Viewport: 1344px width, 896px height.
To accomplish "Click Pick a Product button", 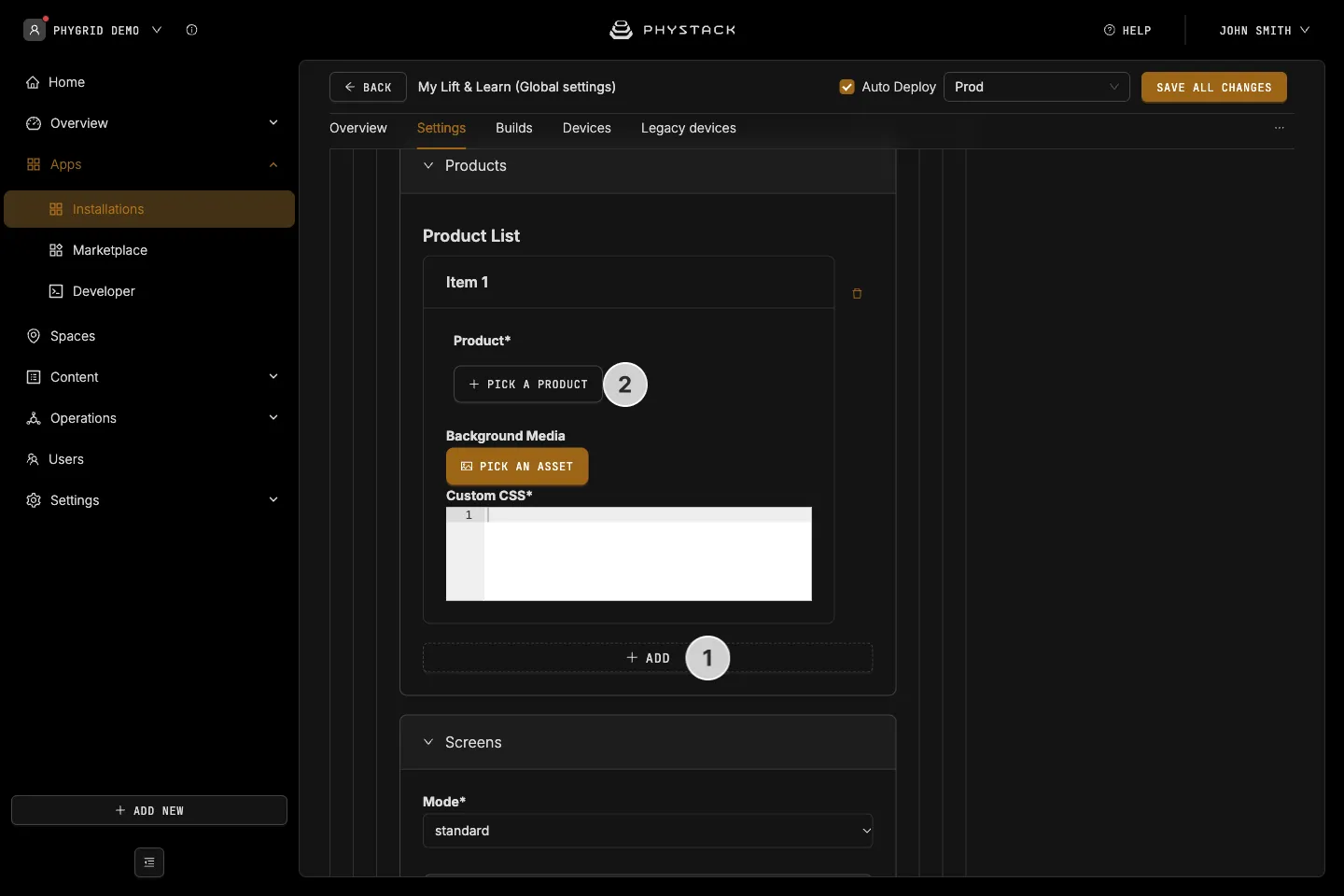I will (528, 385).
